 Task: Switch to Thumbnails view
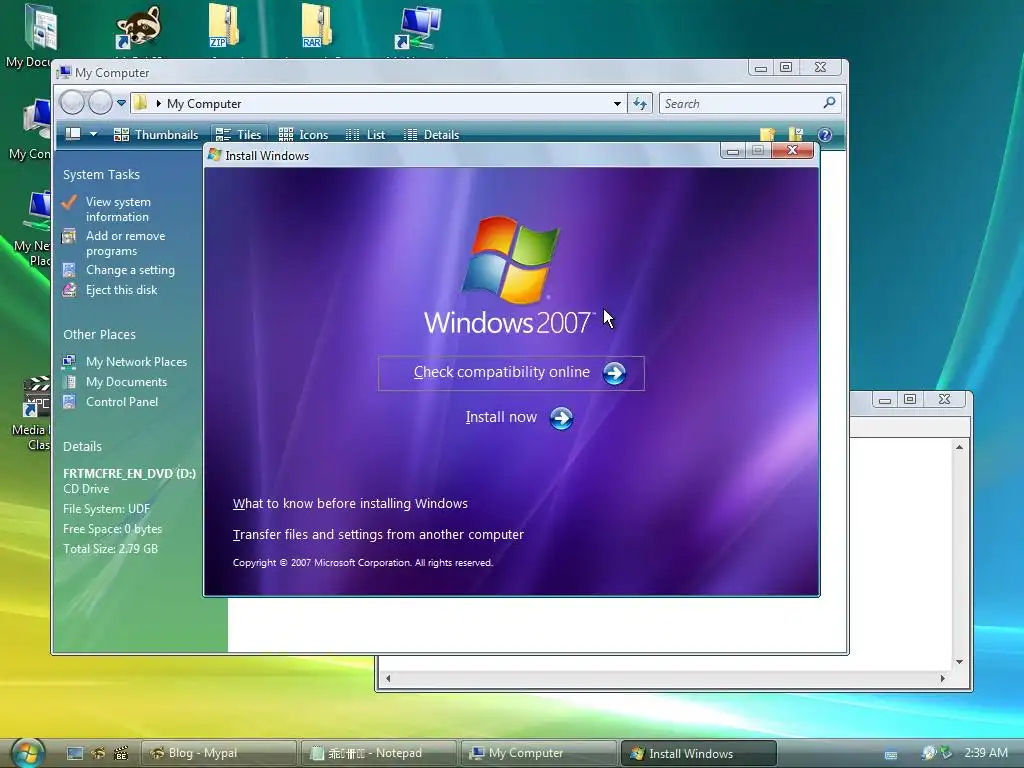click(155, 135)
